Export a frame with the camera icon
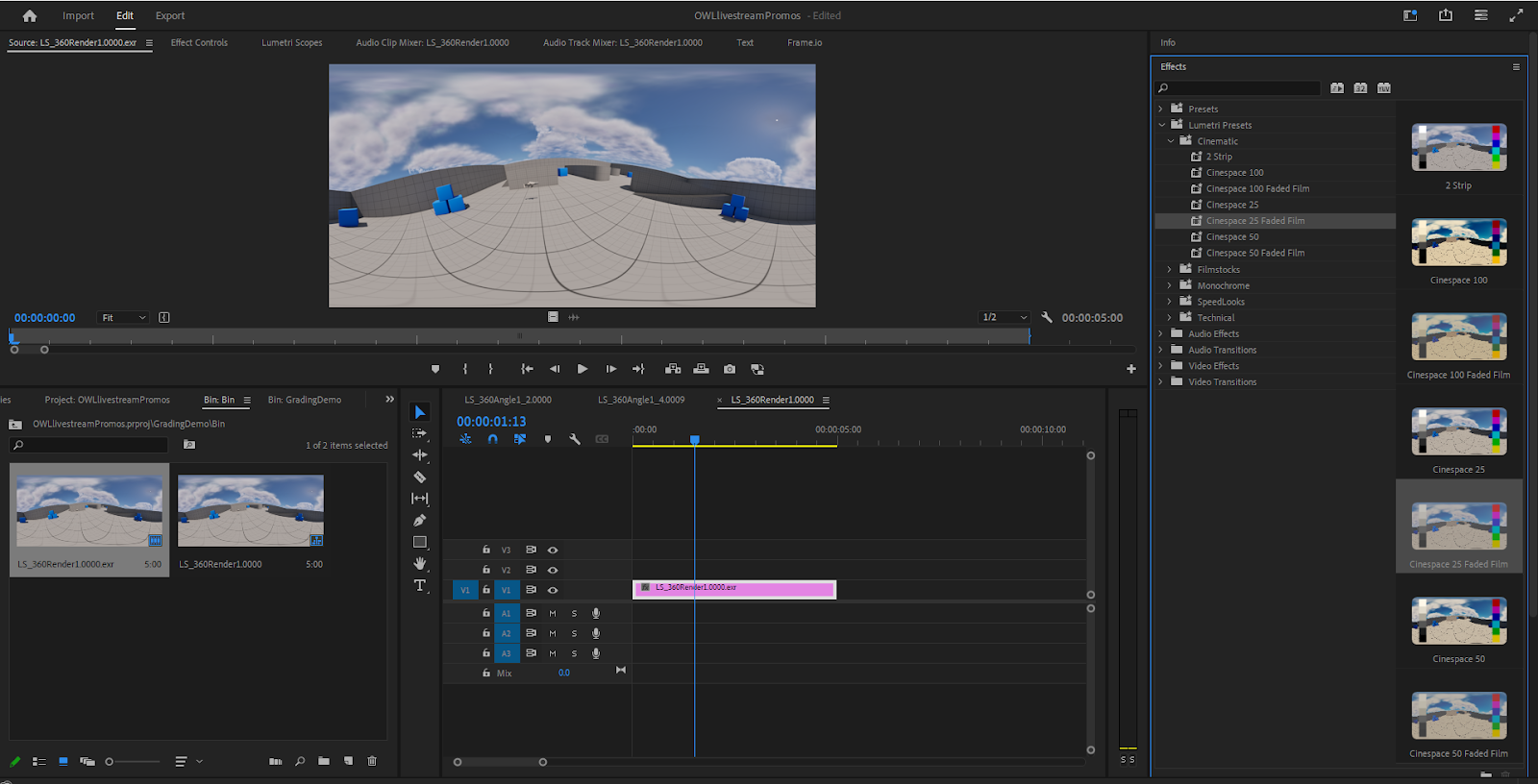Viewport: 1538px width, 784px height. pos(730,369)
